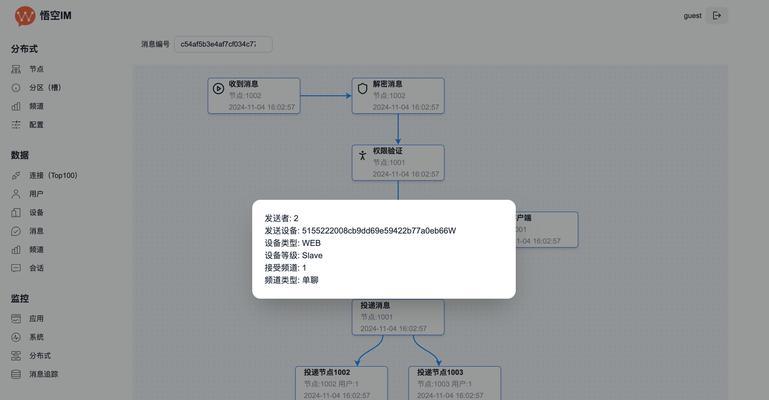Screen dimensions: 769x400
Task: Select the 投递节点1003 flow node
Action: click(455, 383)
